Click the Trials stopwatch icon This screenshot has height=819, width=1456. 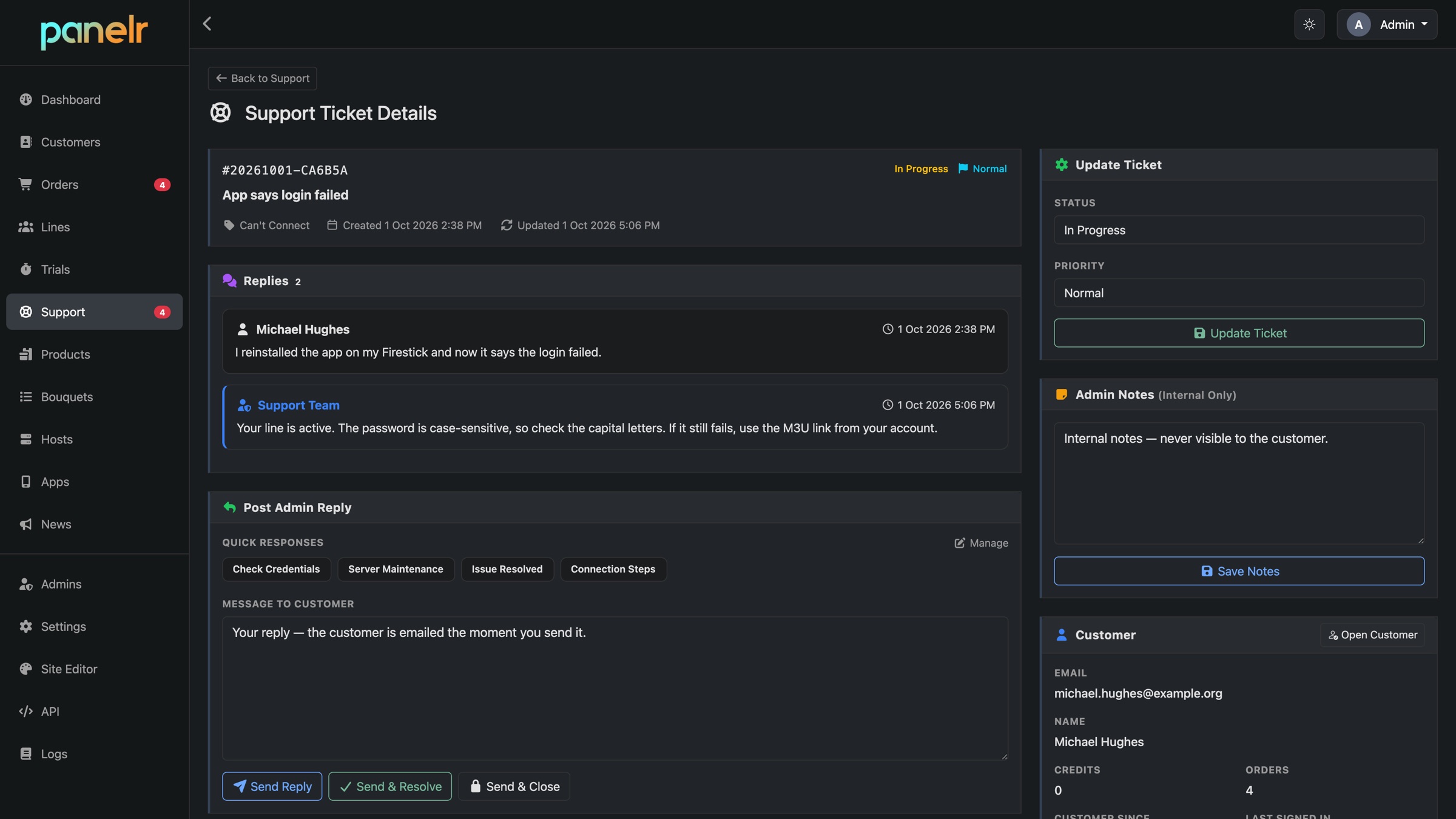coord(25,269)
